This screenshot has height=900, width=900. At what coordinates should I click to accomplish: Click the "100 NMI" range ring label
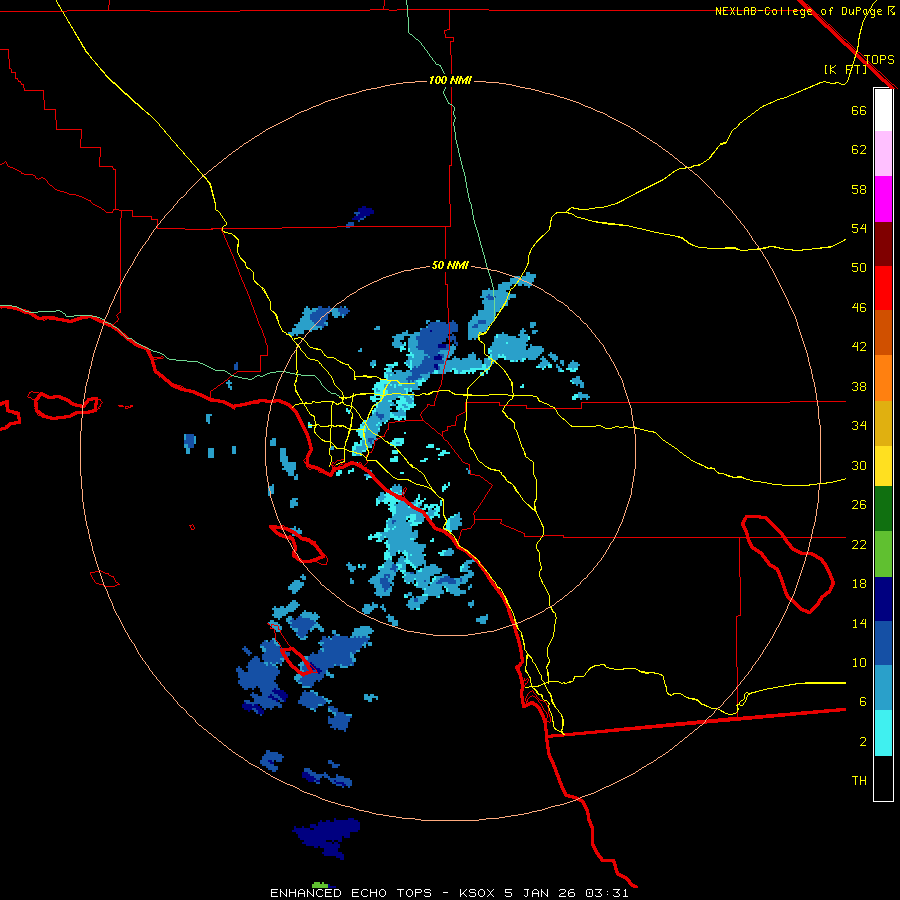click(x=450, y=80)
